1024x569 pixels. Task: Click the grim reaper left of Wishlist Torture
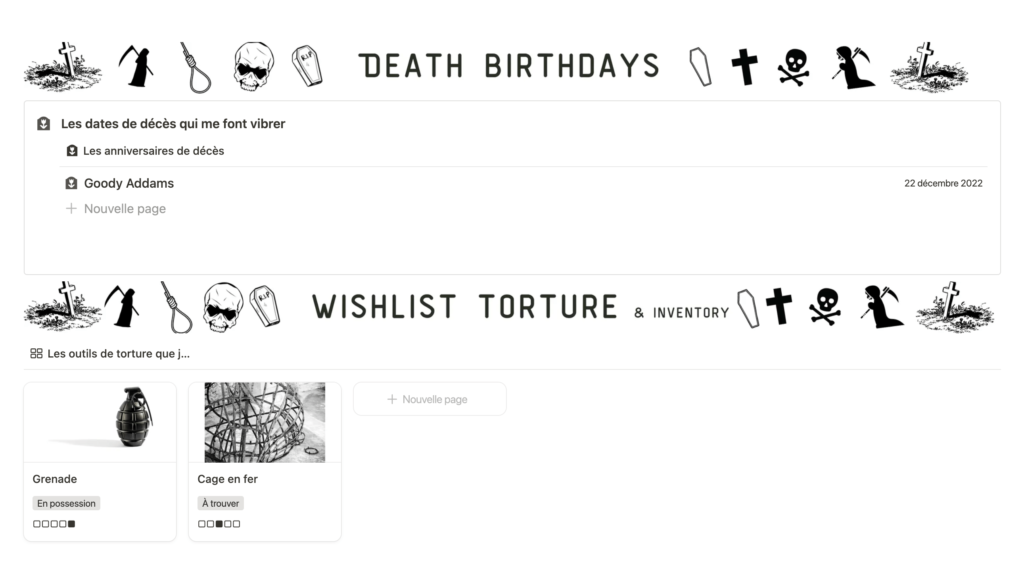121,306
